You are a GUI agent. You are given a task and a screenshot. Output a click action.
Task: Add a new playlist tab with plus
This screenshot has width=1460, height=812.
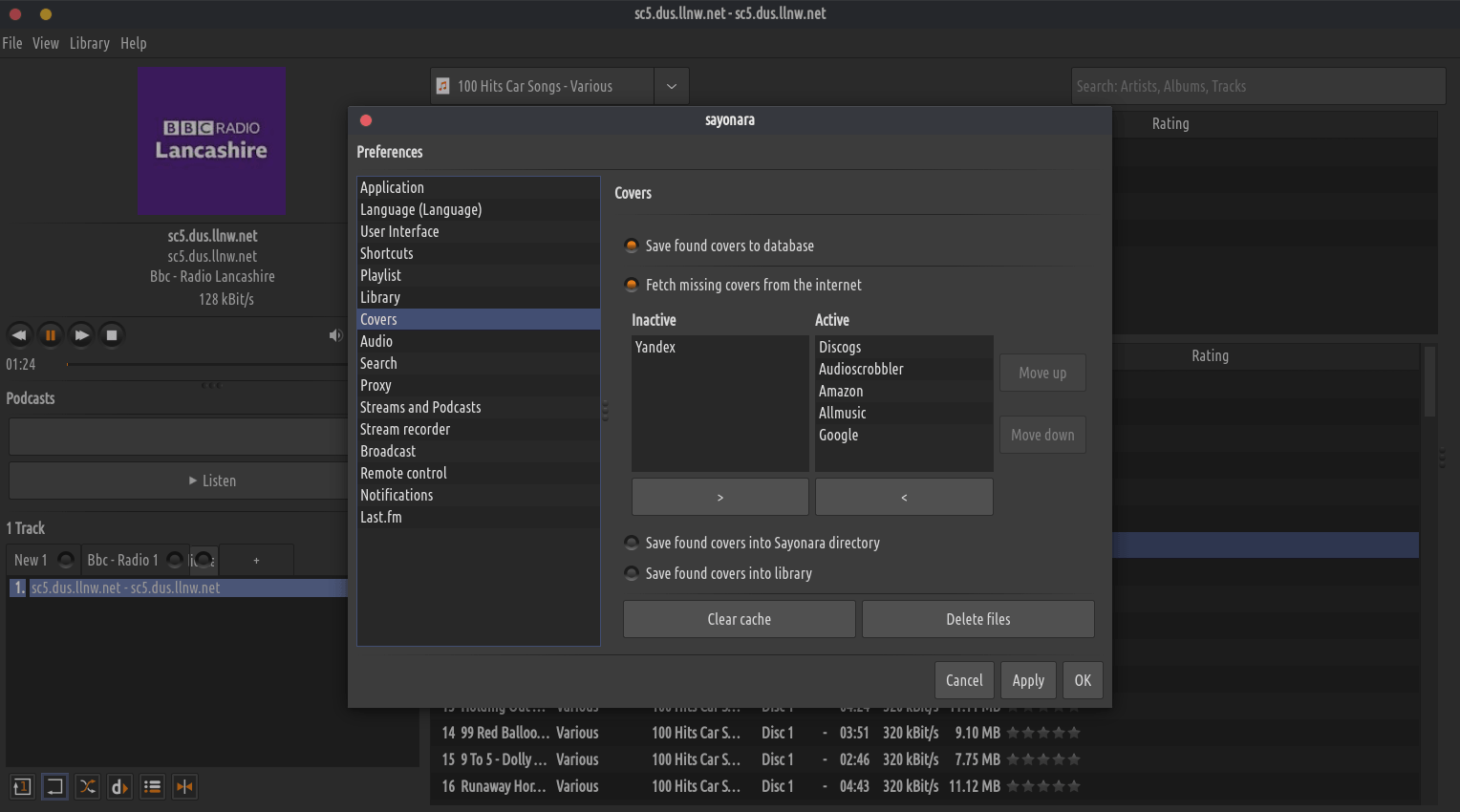(256, 561)
